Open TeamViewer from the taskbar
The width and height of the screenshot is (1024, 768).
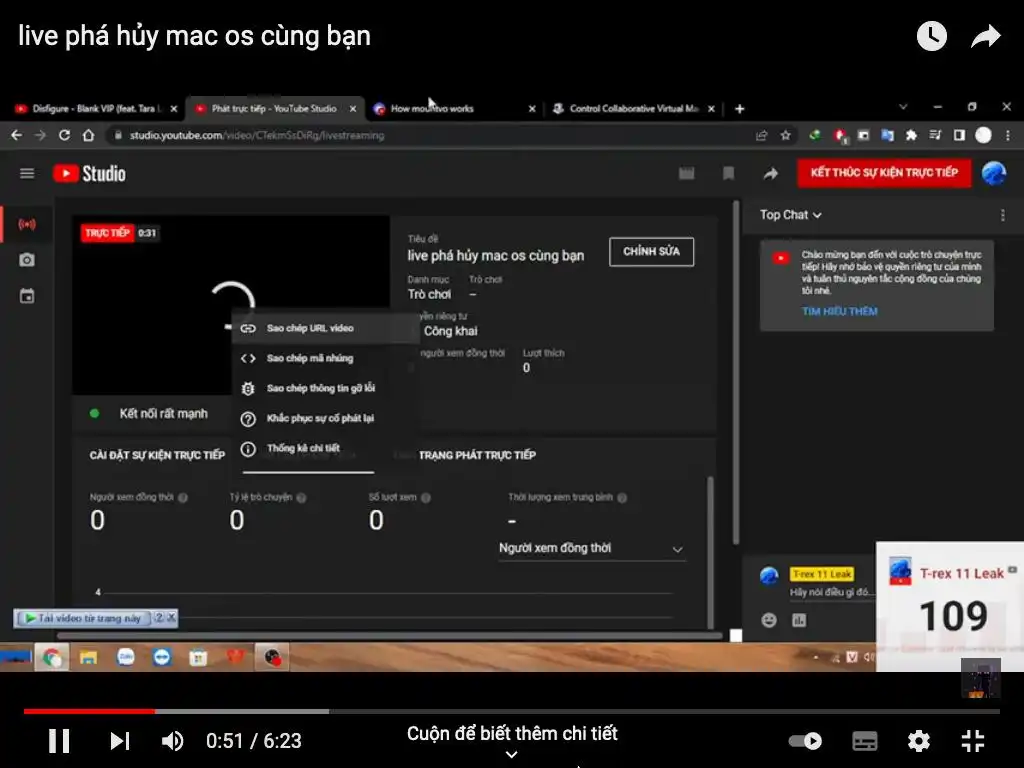click(162, 657)
